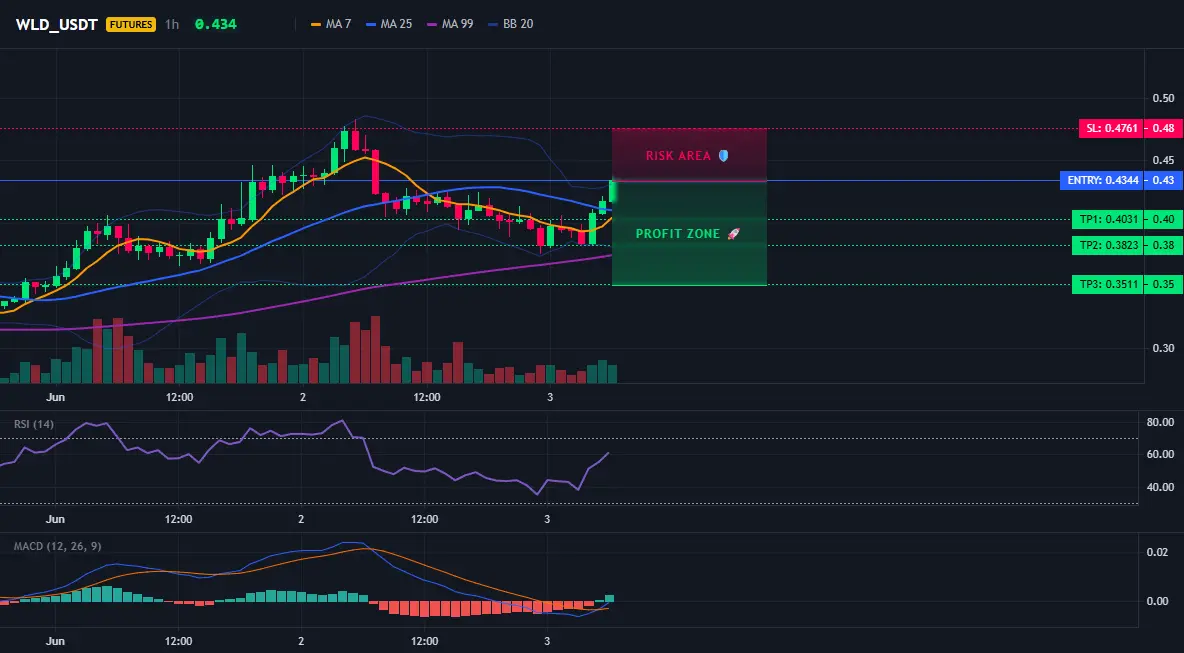Click the date label 3 under the volume bars

[550, 397]
